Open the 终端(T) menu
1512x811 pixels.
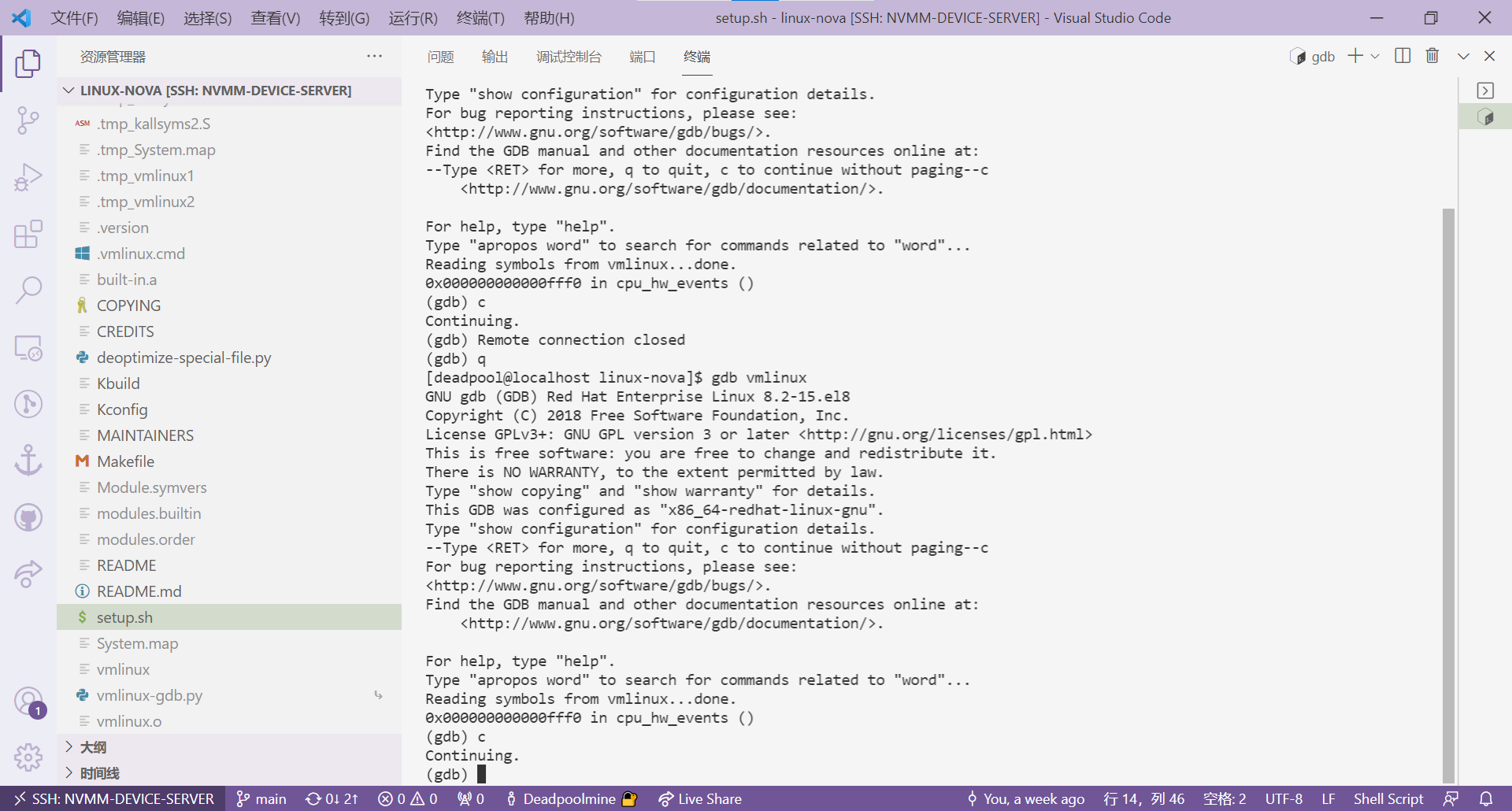(480, 18)
